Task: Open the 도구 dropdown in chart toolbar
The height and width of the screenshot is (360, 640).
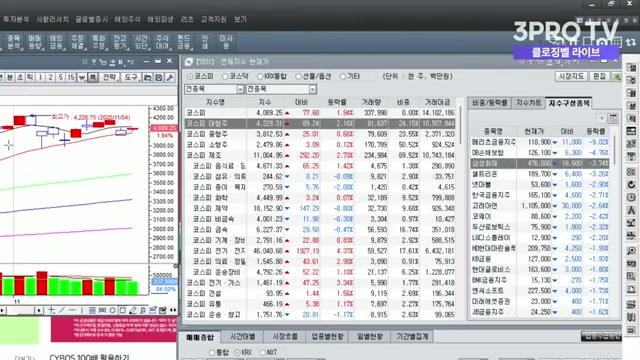Action: [x=131, y=77]
